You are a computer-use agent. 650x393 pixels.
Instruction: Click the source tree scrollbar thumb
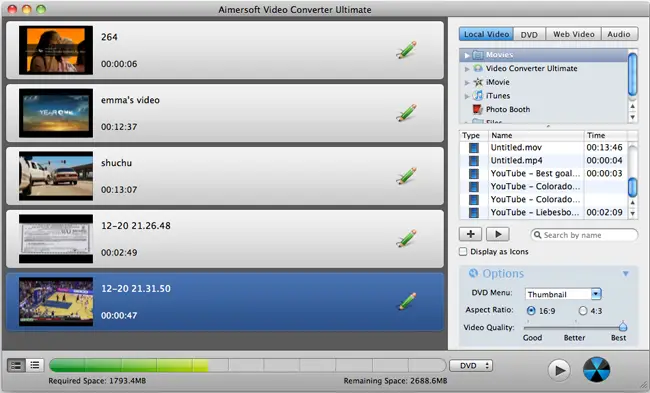(632, 75)
